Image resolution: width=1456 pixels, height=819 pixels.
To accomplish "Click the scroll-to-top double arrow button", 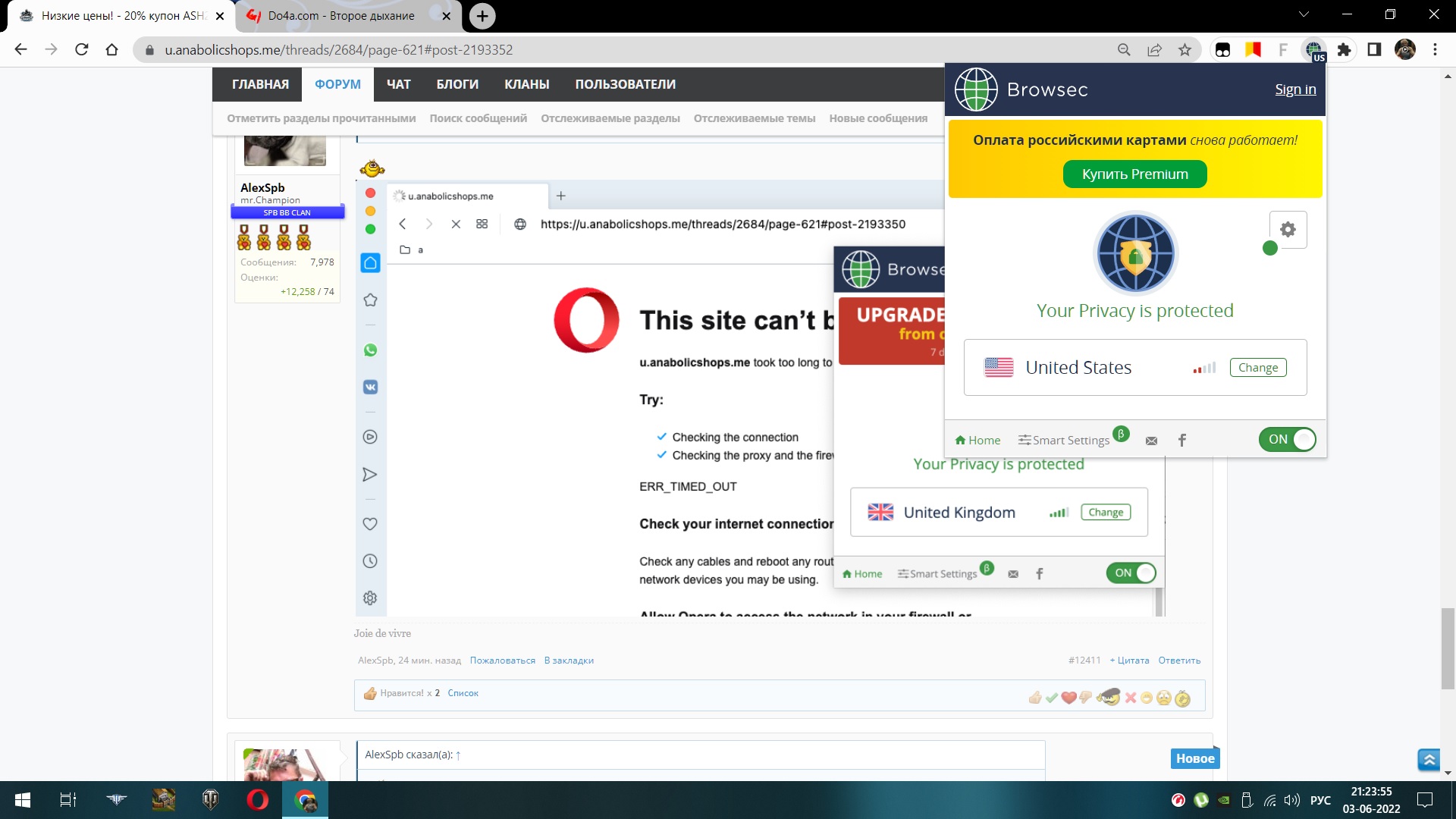I will (1429, 759).
